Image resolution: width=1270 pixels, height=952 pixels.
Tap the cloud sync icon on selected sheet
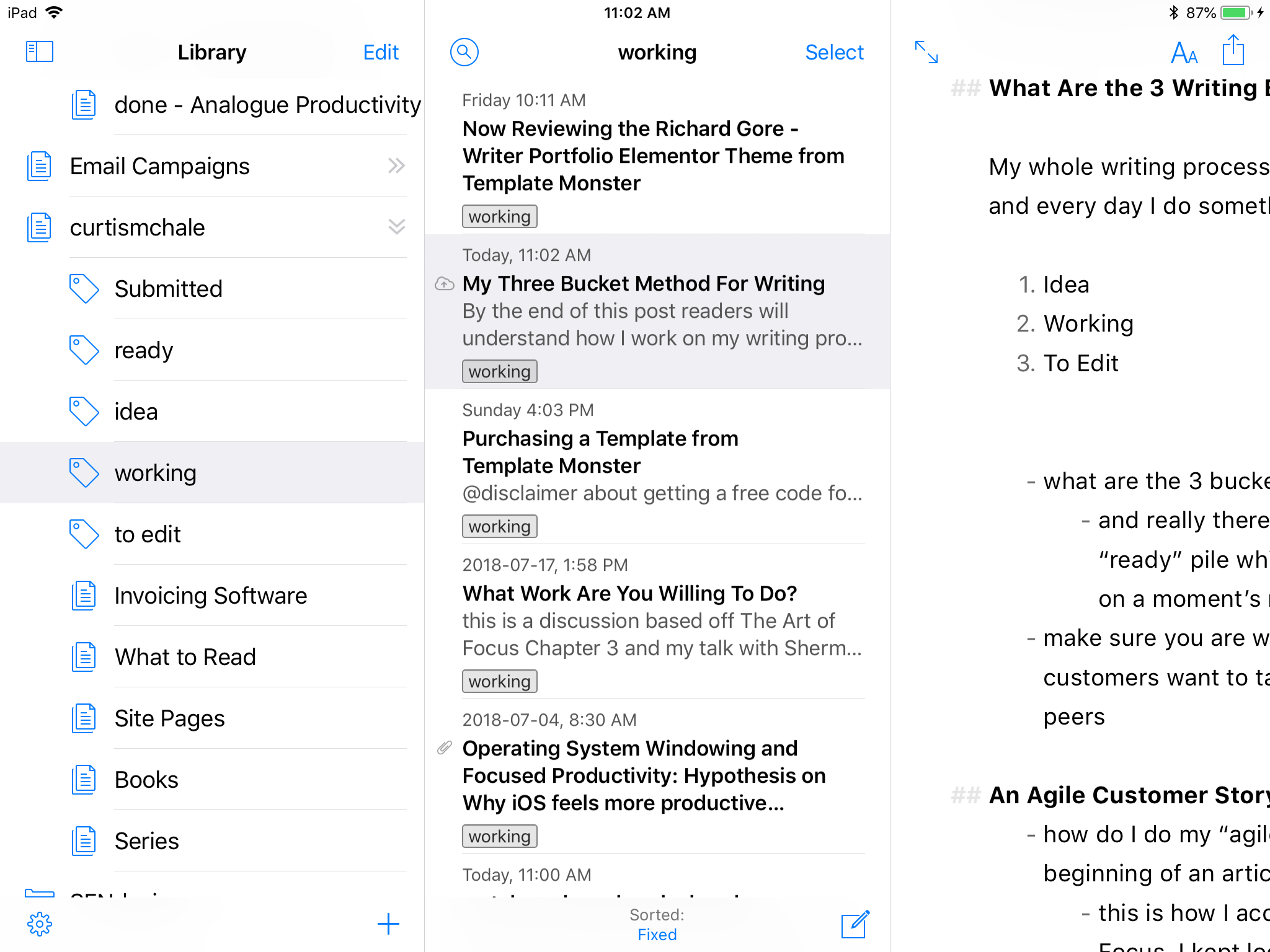[x=444, y=284]
